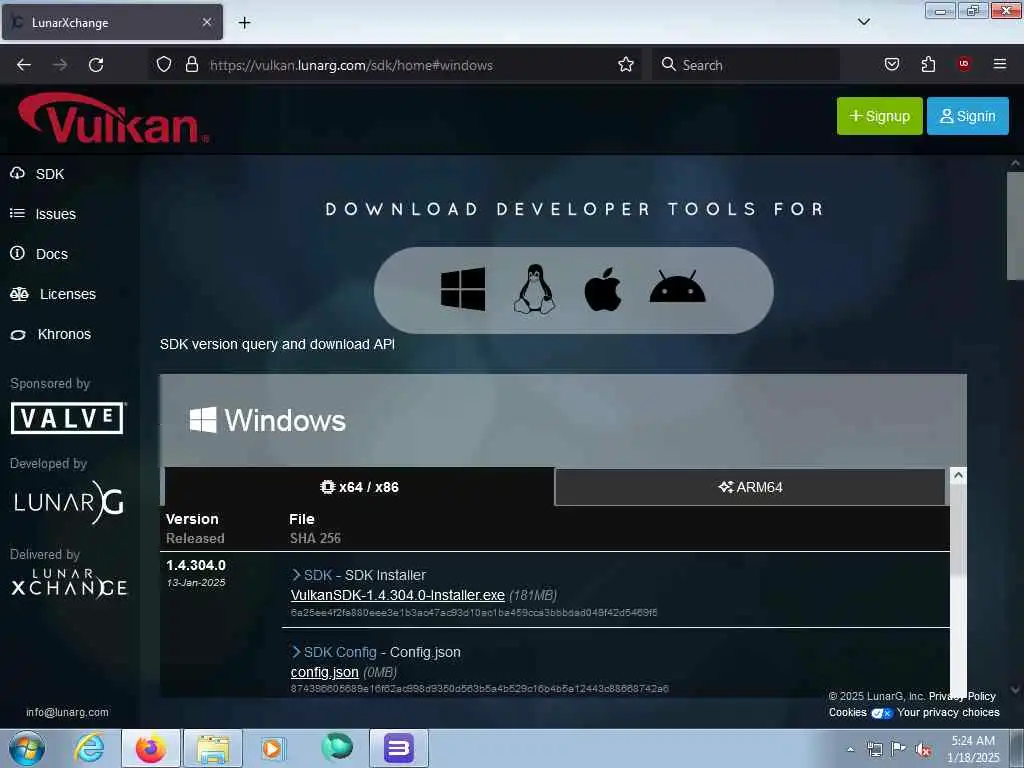Viewport: 1024px width, 768px height.
Task: Click the green Signup button
Action: [880, 116]
